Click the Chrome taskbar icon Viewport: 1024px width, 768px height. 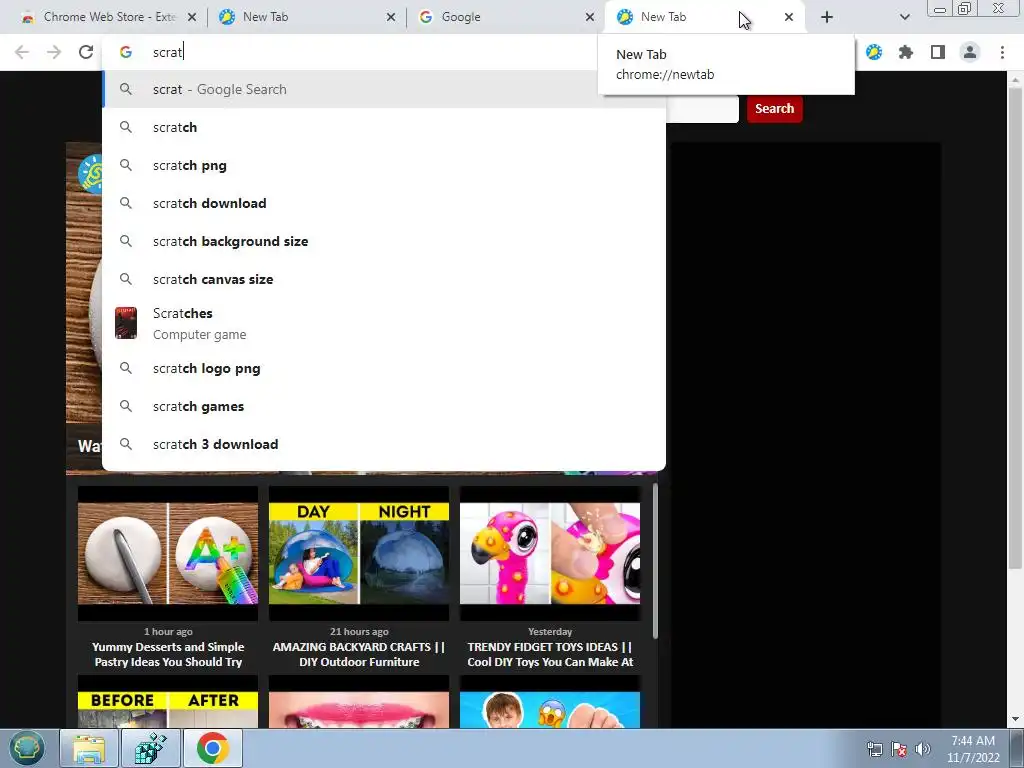tap(213, 748)
